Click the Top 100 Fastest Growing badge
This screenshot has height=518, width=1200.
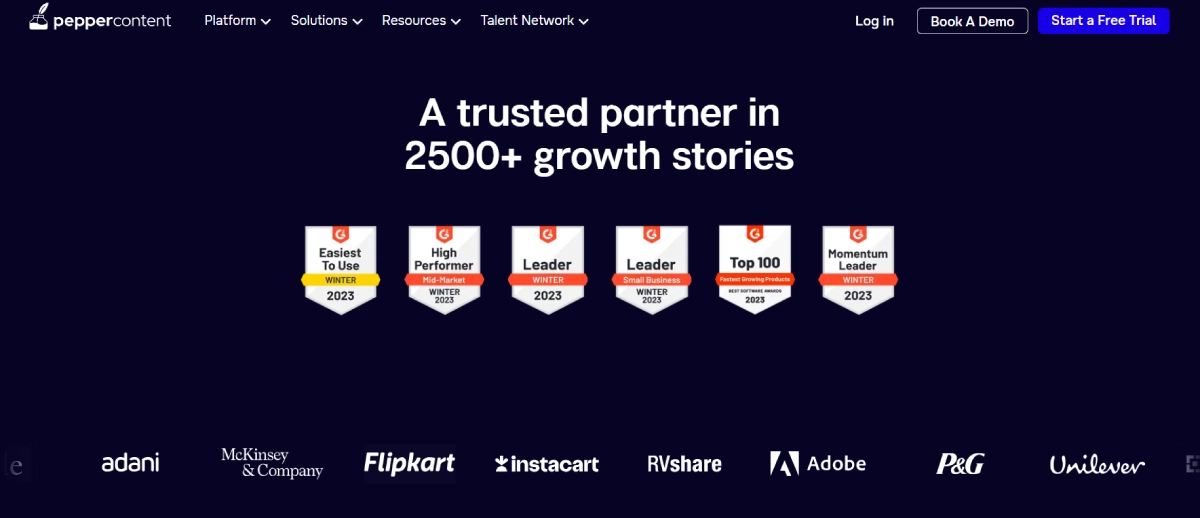point(755,269)
